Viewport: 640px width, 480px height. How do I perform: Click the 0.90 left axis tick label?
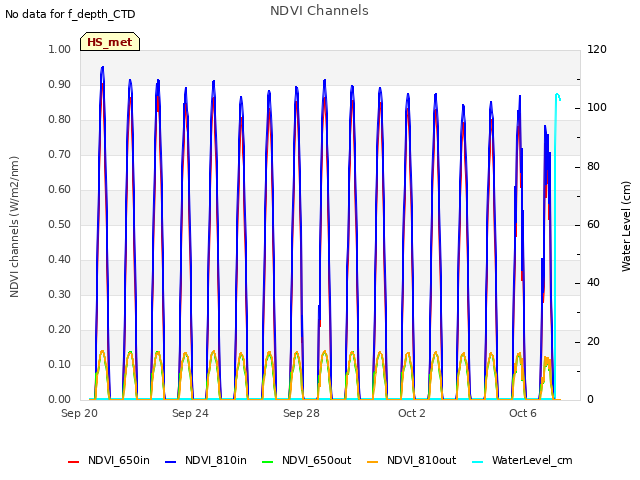point(60,84)
